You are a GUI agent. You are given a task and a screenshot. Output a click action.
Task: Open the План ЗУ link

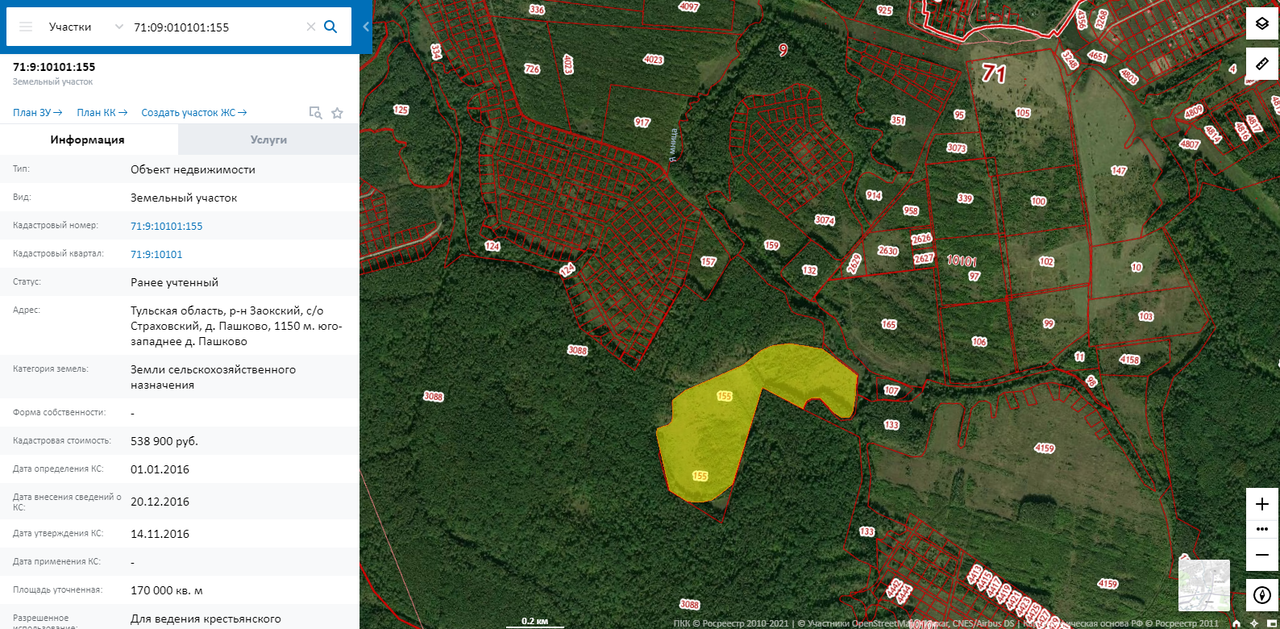point(38,113)
